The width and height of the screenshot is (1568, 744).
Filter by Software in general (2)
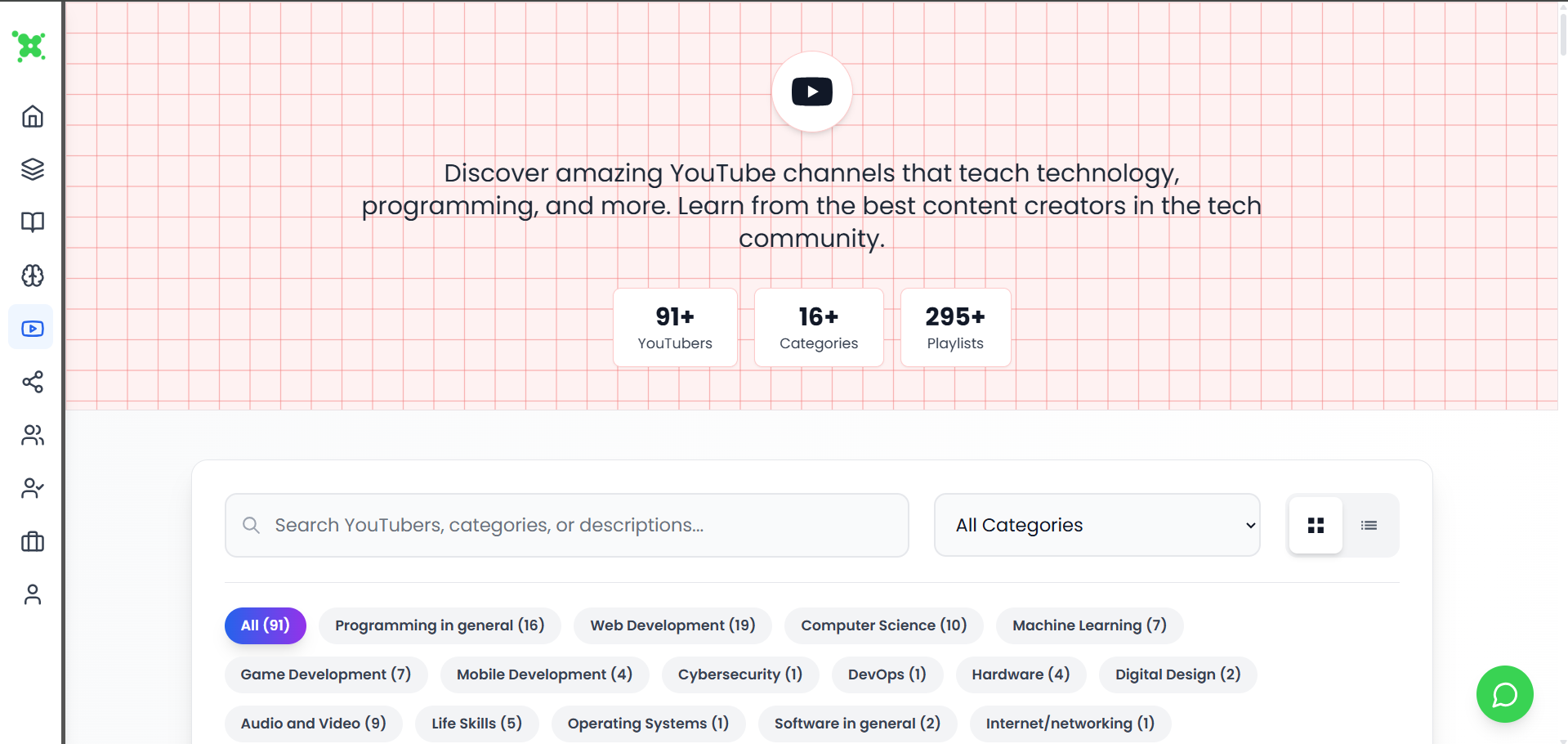pos(857,724)
